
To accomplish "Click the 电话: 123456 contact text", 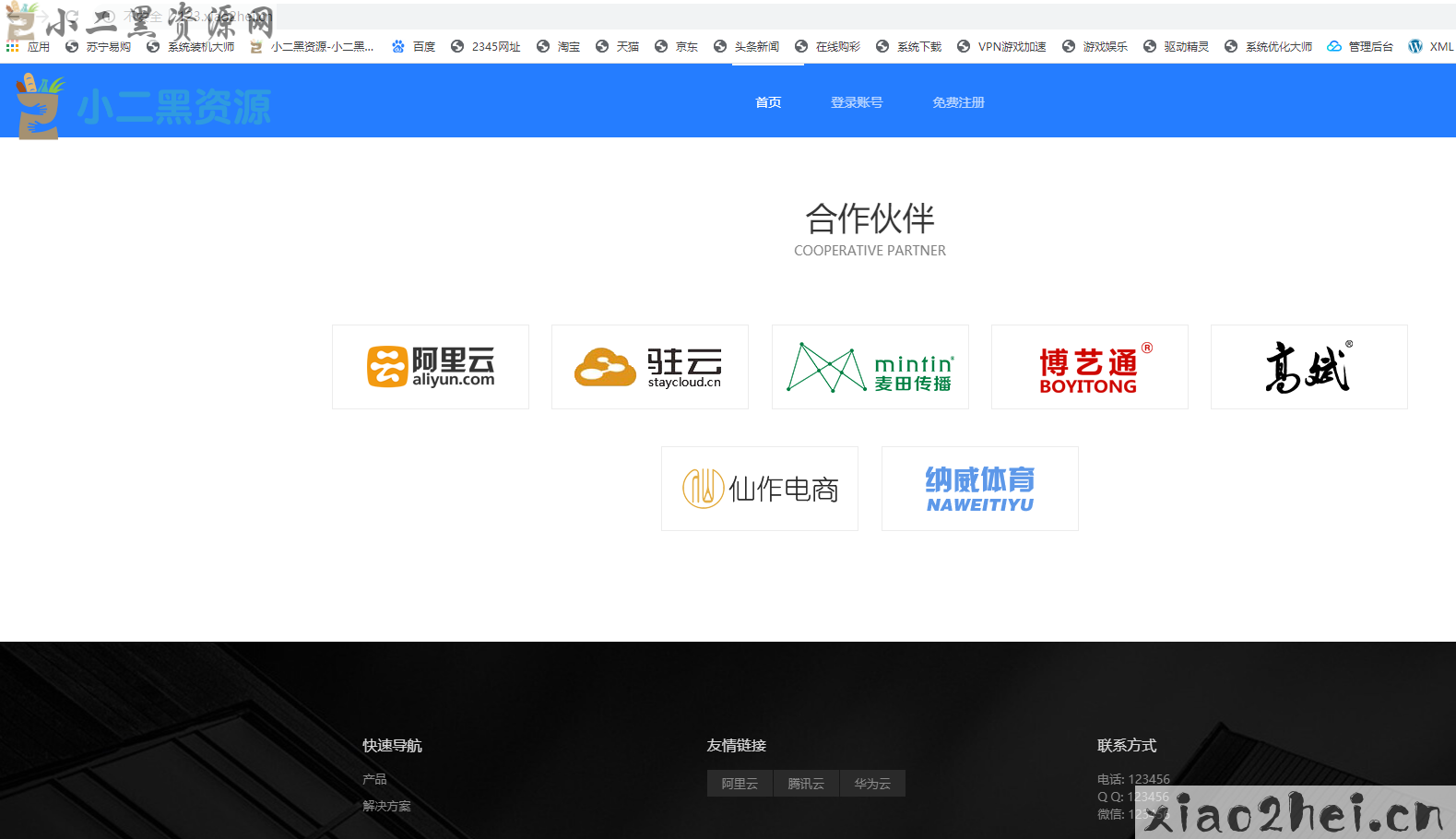I will tap(1133, 779).
